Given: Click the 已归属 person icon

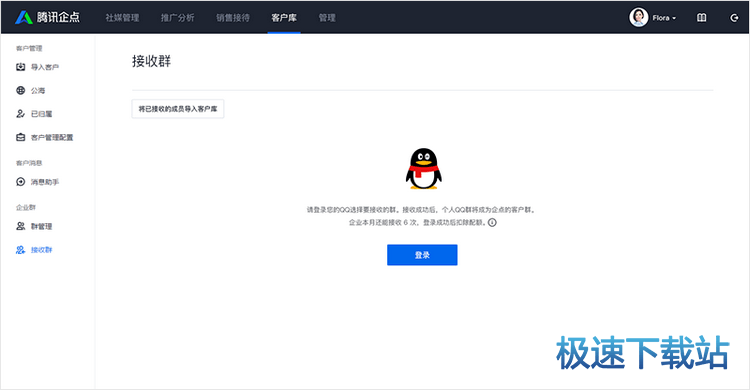Looking at the screenshot, I should tap(21, 114).
